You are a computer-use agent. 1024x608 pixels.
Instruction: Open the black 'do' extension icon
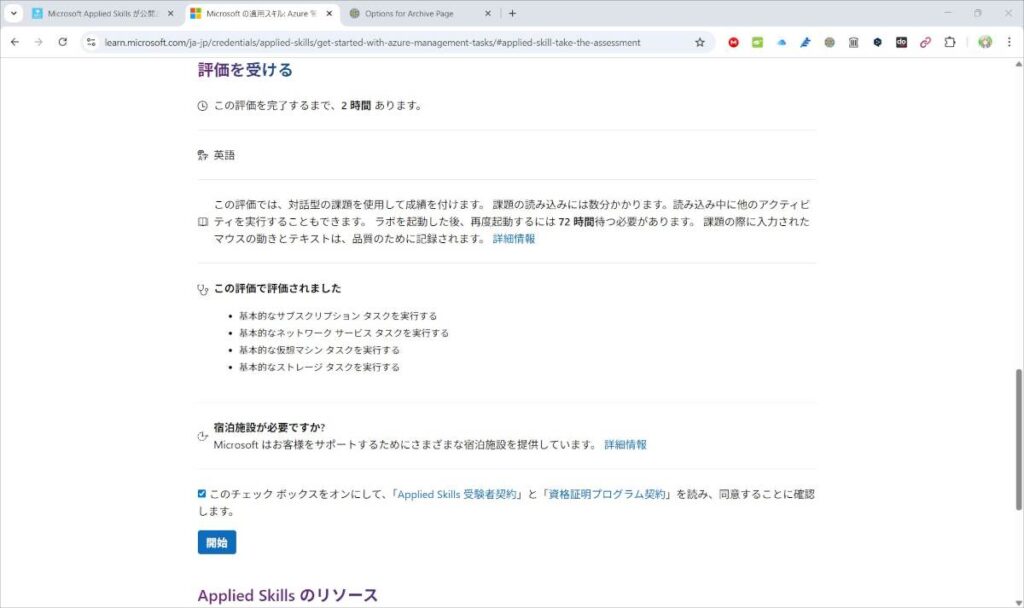click(x=901, y=42)
